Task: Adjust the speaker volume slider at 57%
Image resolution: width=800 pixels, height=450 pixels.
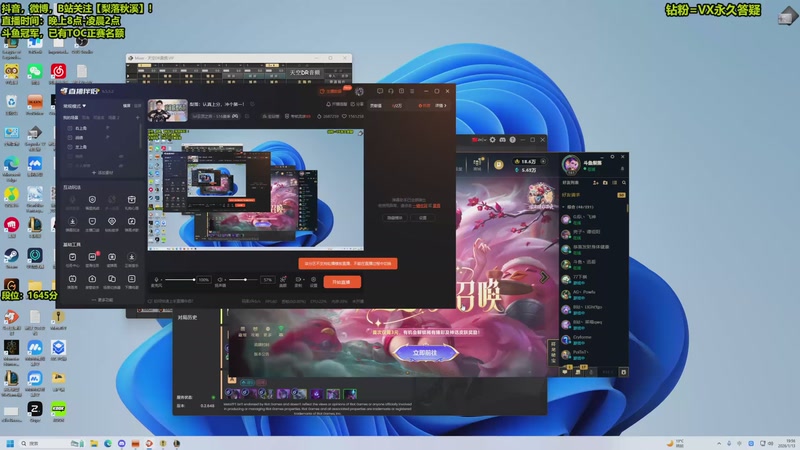Action: click(244, 280)
